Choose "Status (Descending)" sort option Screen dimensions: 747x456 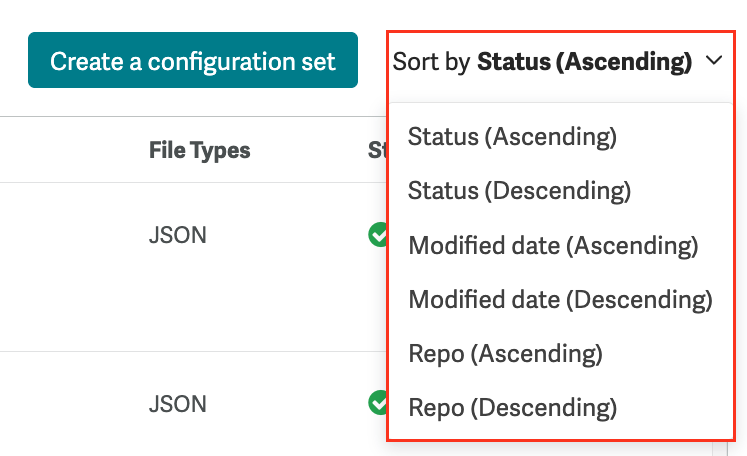point(519,190)
